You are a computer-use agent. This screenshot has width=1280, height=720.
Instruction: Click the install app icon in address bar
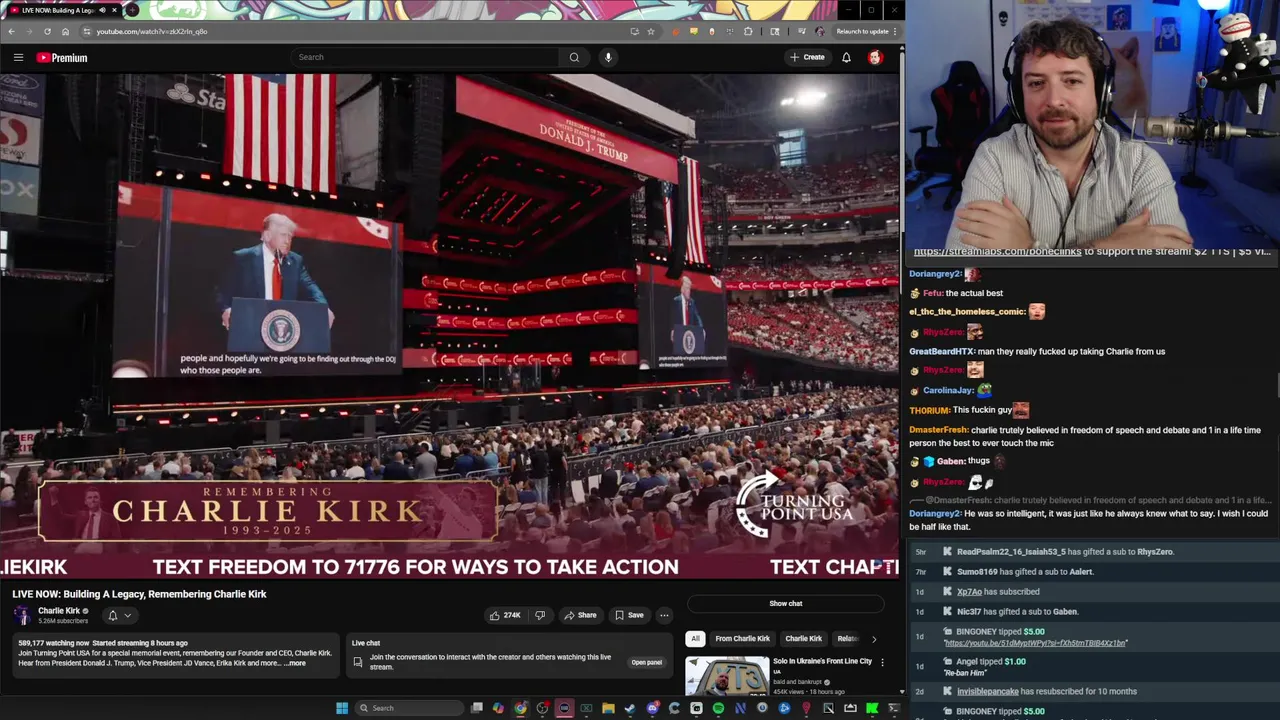click(x=634, y=31)
